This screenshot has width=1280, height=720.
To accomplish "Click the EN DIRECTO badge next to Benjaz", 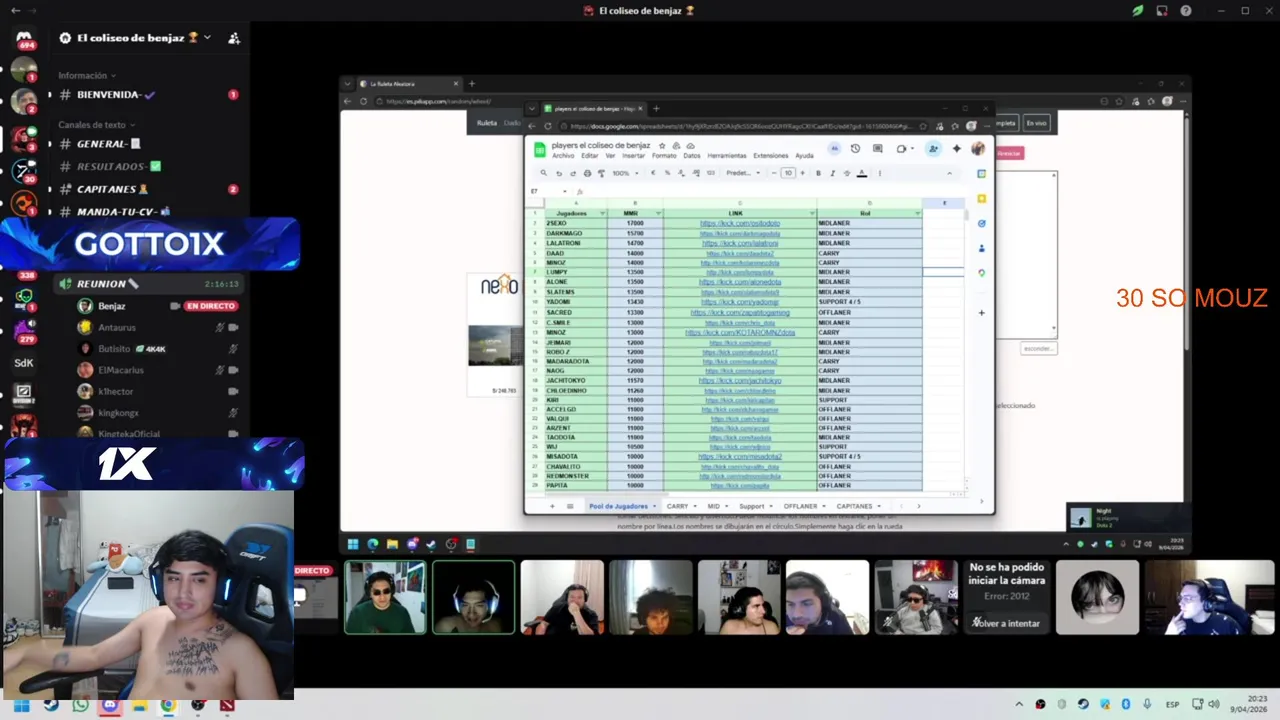I will [x=211, y=306].
